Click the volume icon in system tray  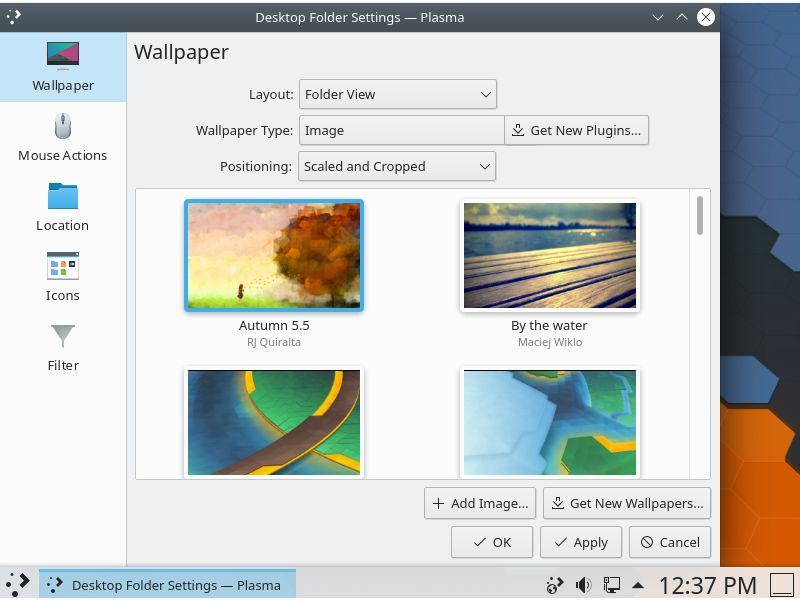582,585
